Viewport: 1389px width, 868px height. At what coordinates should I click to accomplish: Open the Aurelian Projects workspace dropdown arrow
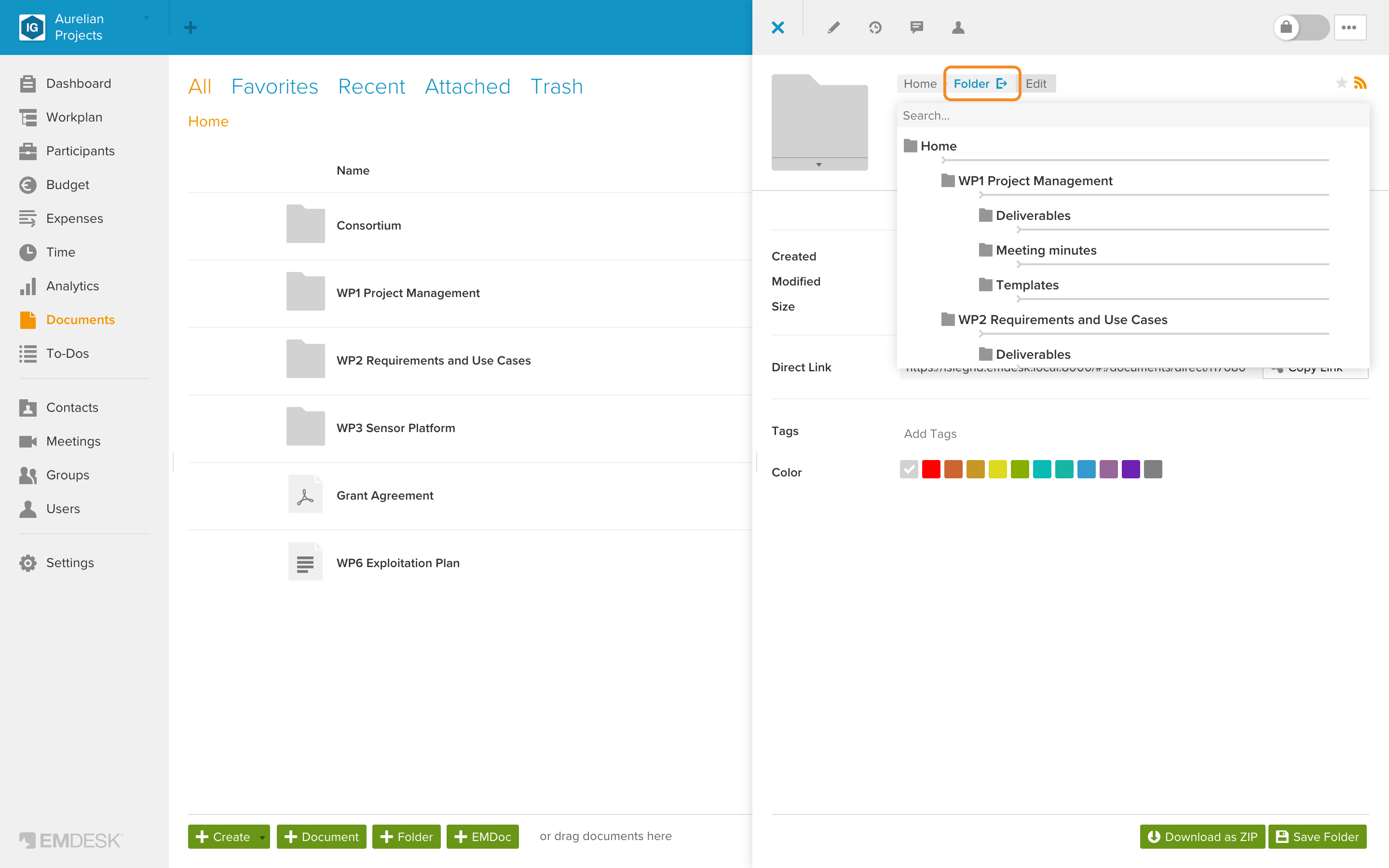[x=147, y=18]
